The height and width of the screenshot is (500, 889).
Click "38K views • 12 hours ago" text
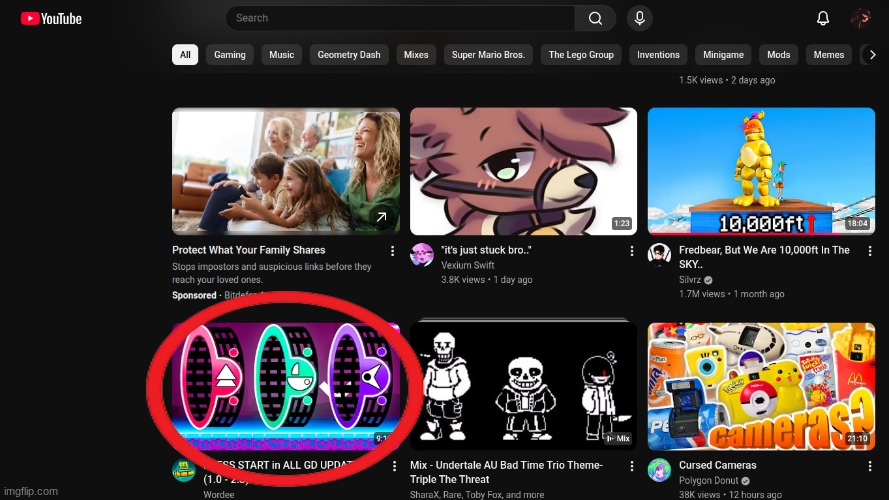point(730,495)
